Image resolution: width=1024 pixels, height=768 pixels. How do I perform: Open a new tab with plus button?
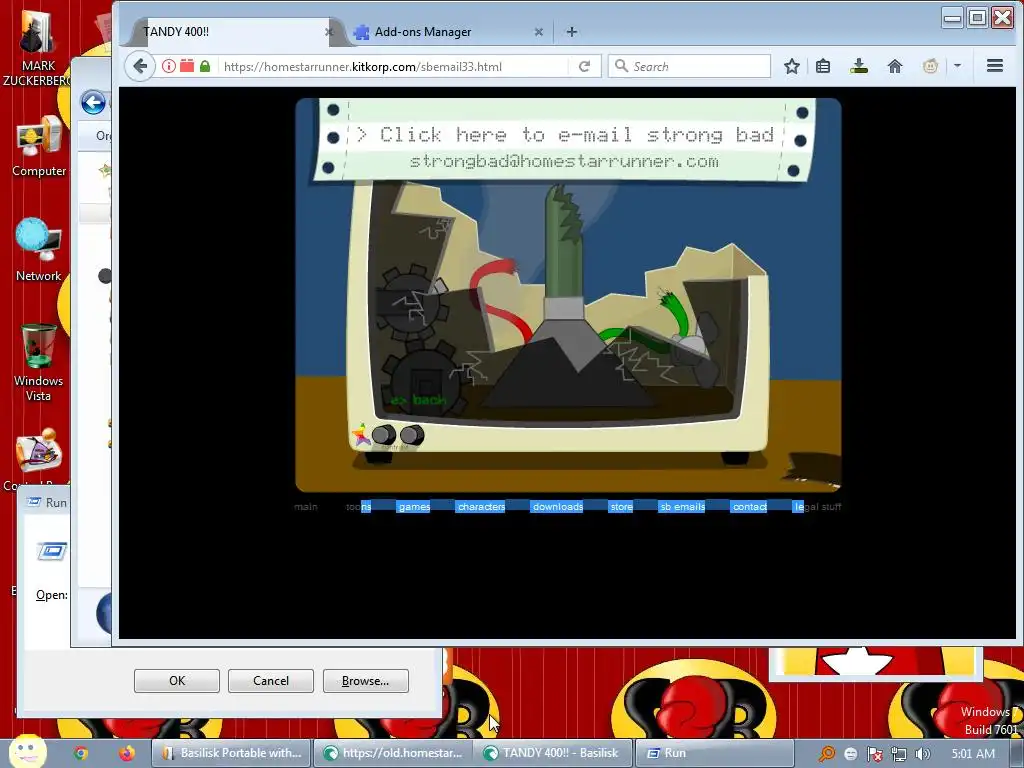click(571, 31)
